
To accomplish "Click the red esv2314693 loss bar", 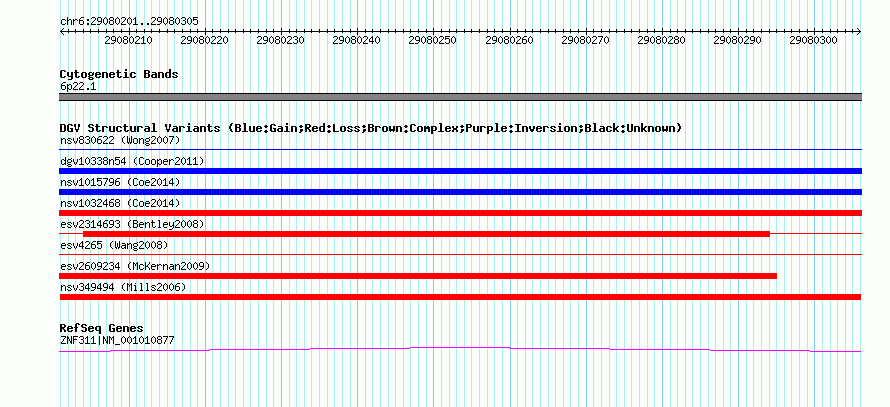I will pos(426,234).
